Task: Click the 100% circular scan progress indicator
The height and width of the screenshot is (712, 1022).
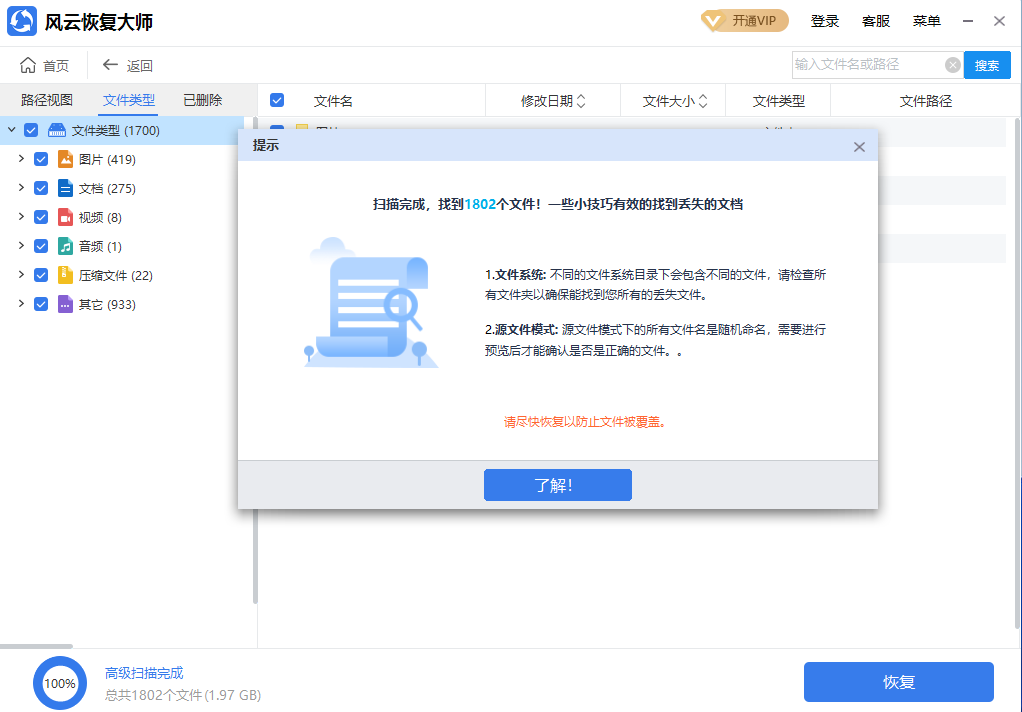Action: (x=60, y=683)
